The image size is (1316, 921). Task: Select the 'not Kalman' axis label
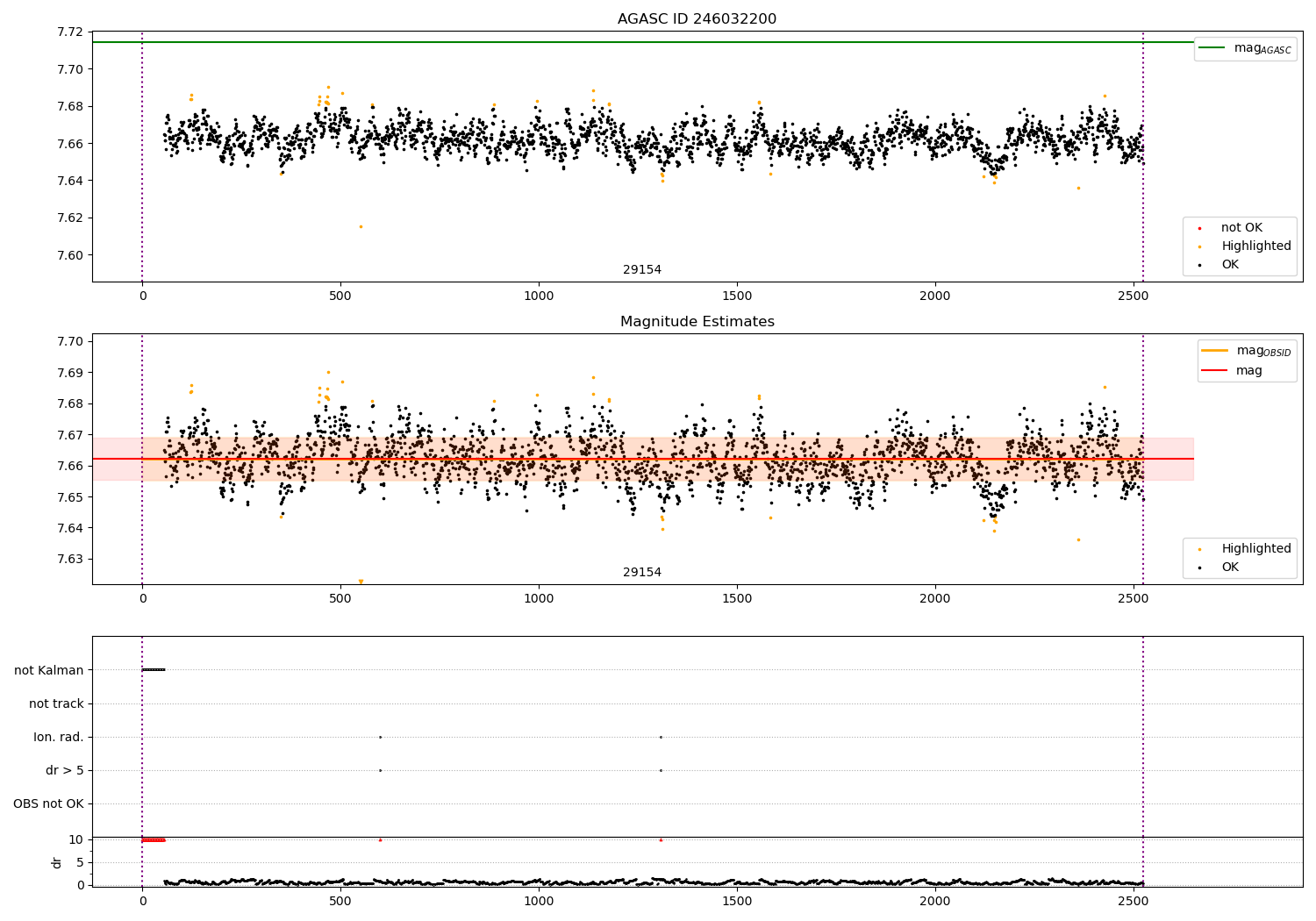point(49,670)
